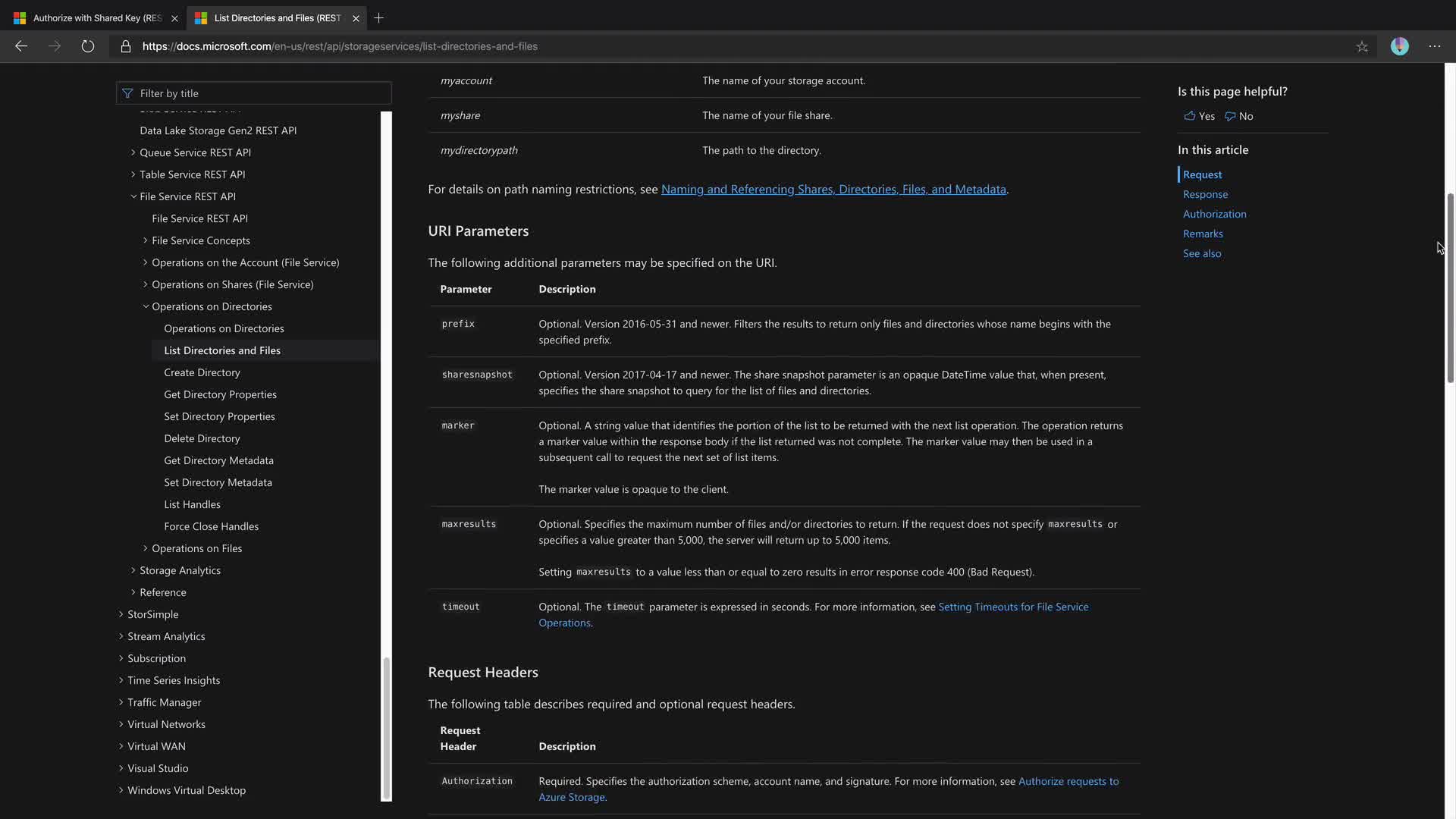This screenshot has height=819, width=1456.
Task: Close the List Directories and Files tab
Action: [356, 18]
